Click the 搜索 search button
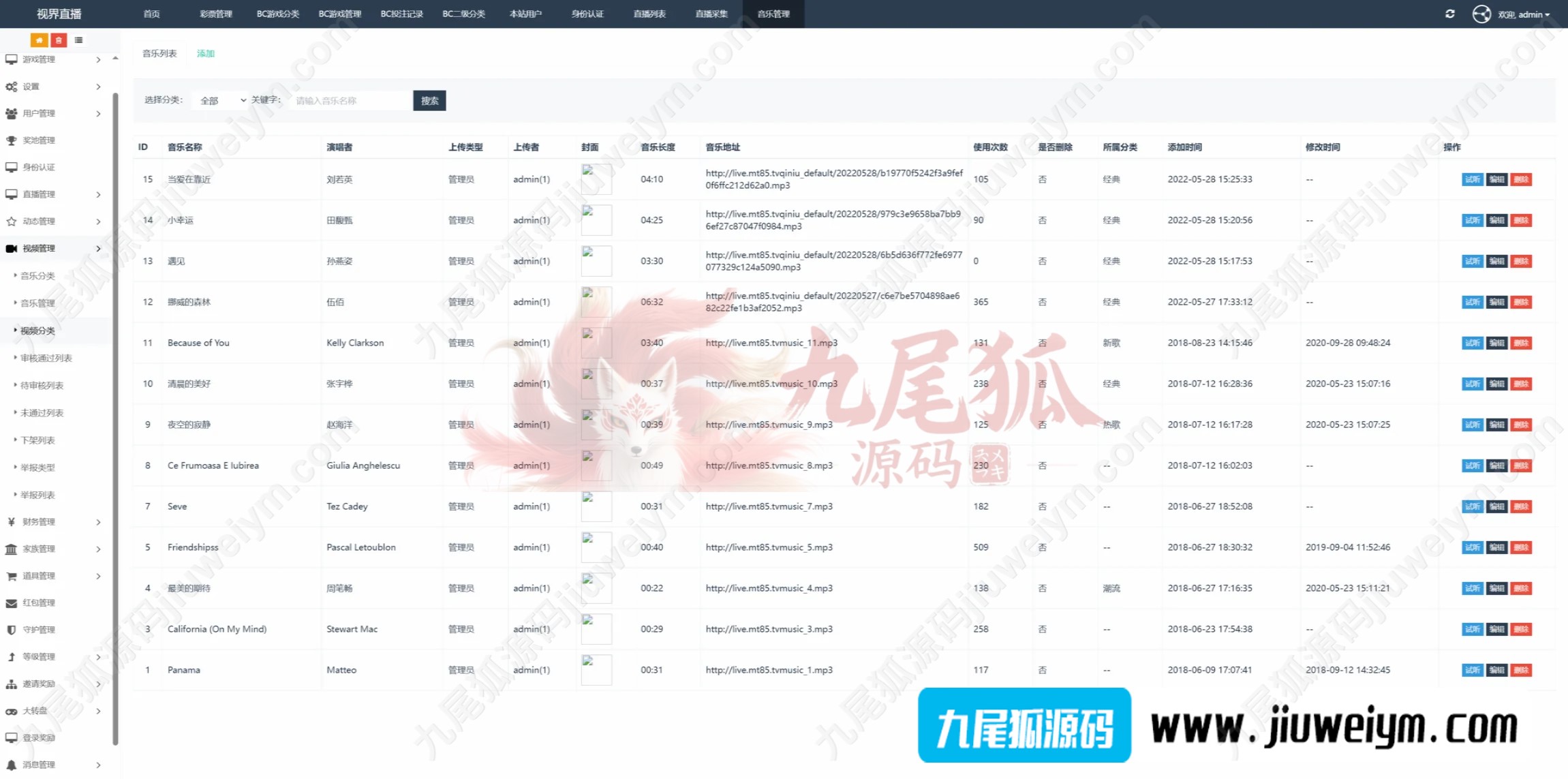1568x779 pixels. tap(429, 100)
